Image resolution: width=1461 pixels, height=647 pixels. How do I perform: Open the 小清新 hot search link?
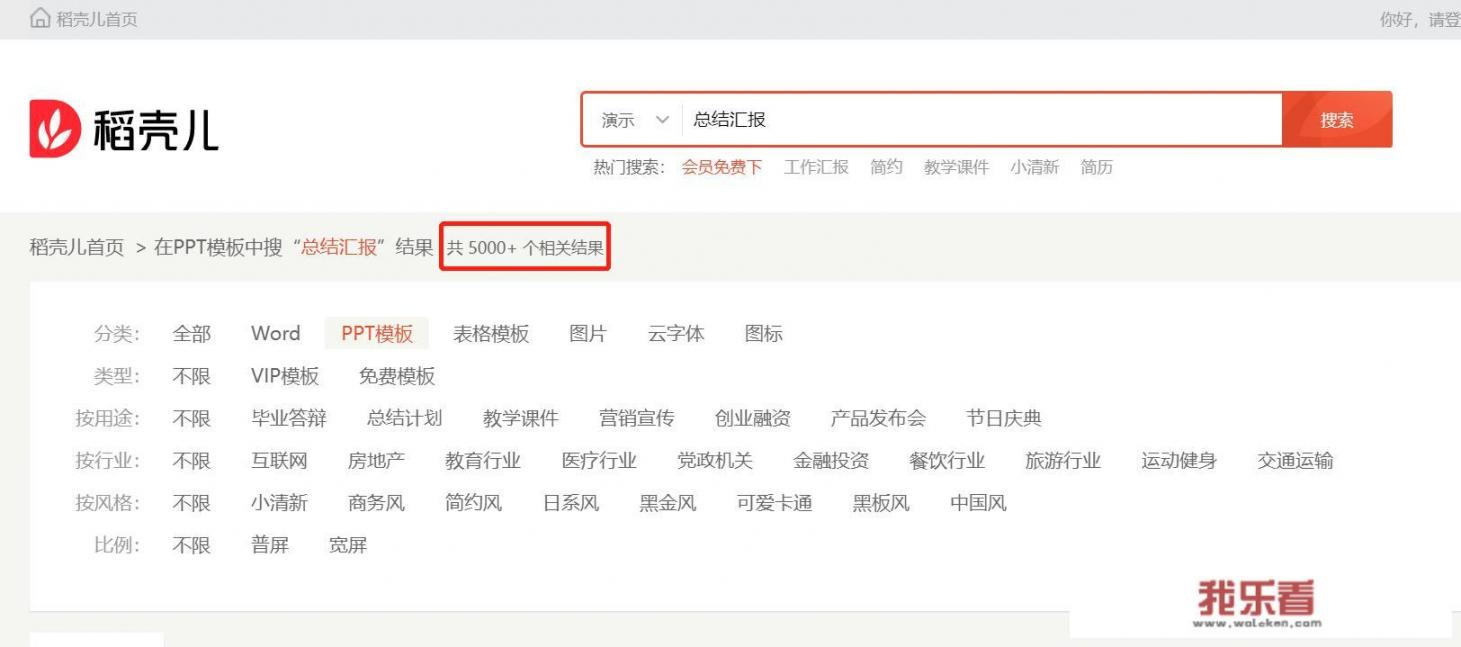click(x=1034, y=167)
